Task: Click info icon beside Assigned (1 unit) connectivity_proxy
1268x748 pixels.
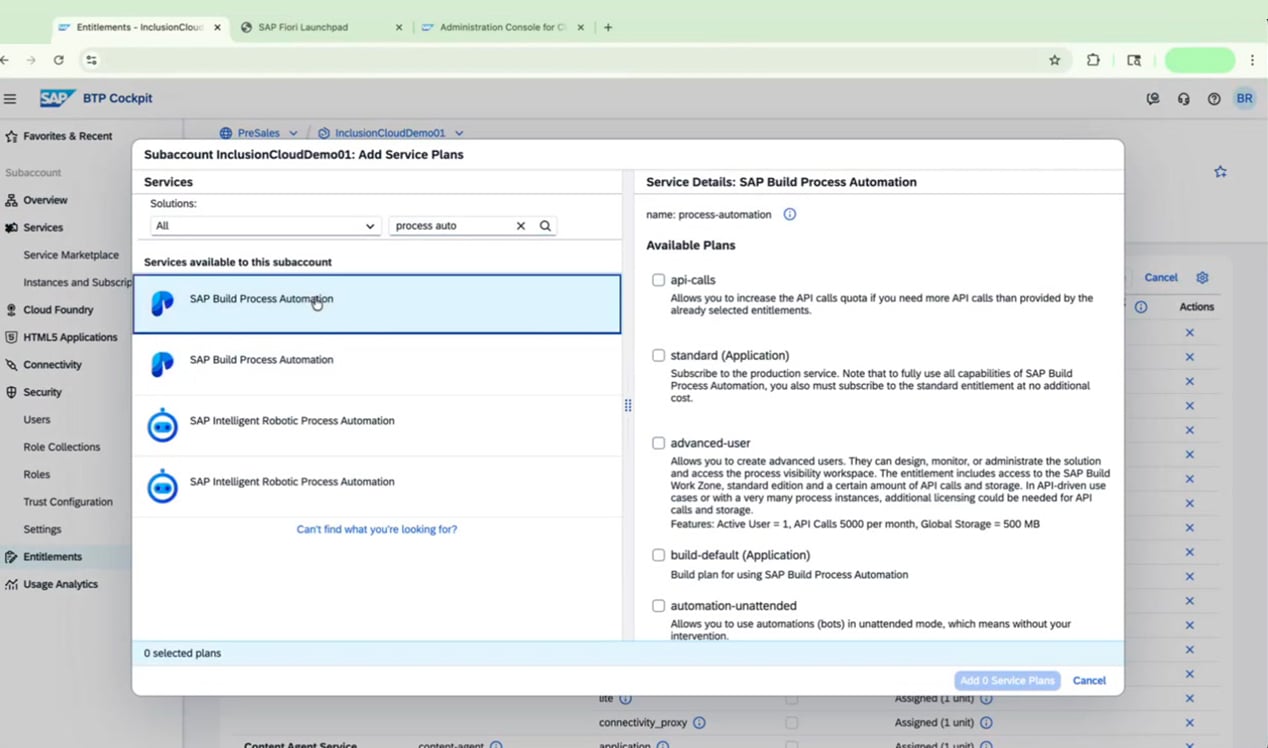Action: point(986,723)
